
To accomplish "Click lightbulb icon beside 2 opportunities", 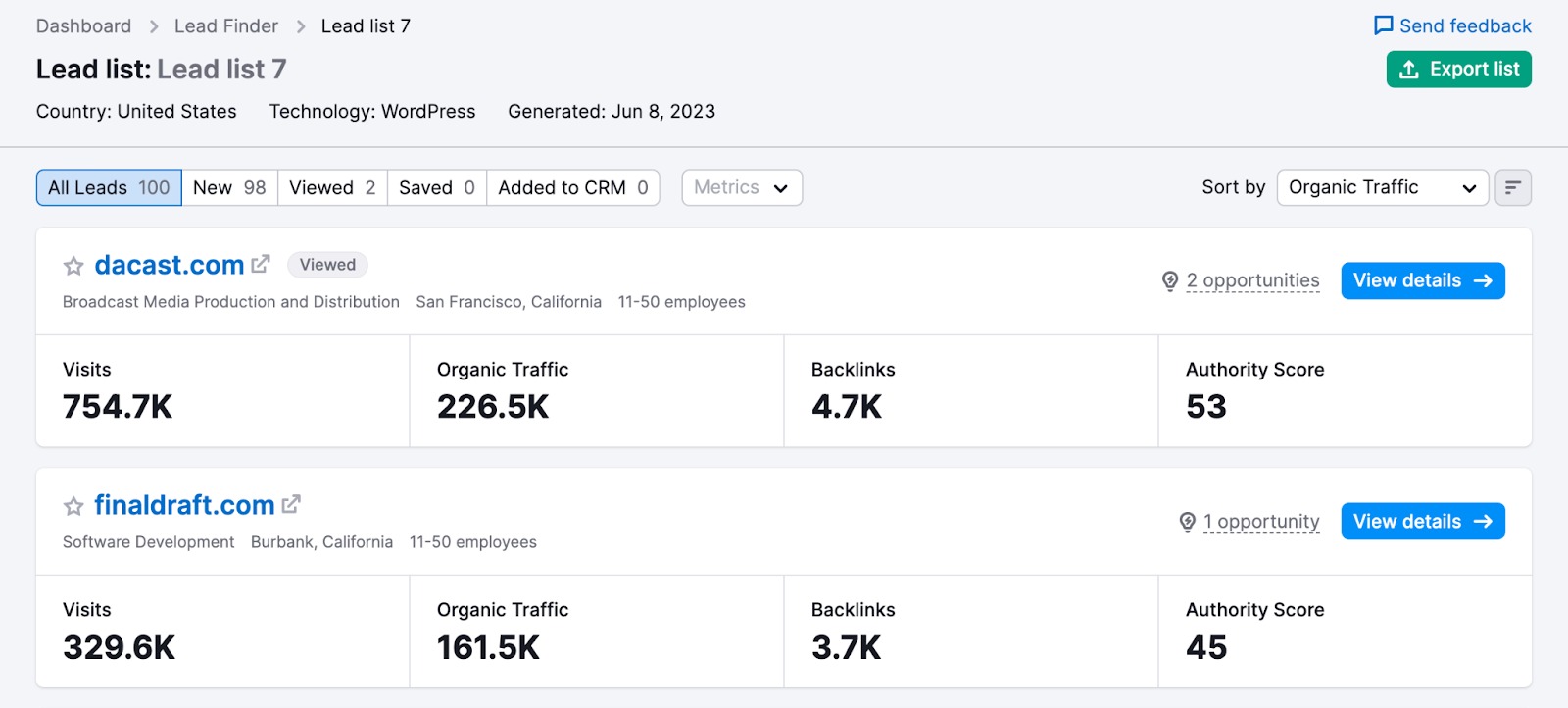I will pyautogui.click(x=1170, y=281).
